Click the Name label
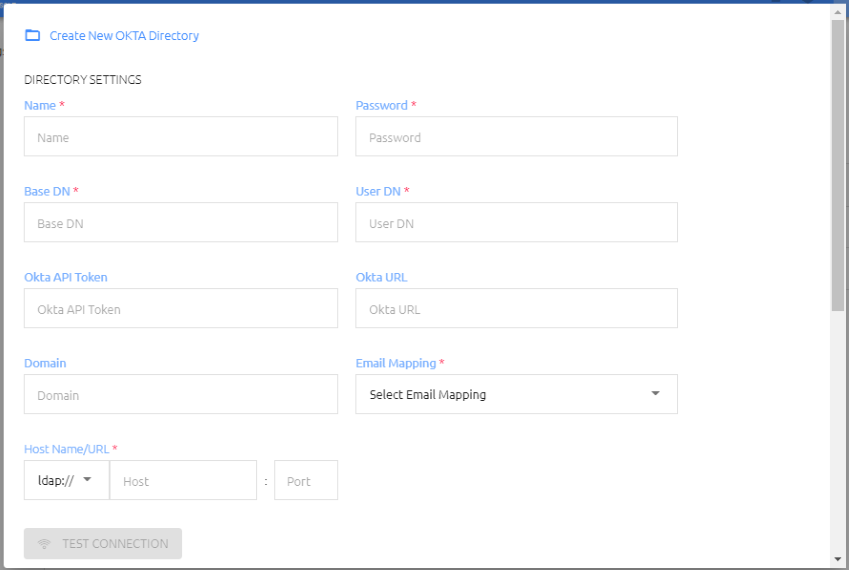The image size is (849, 570). (40, 106)
